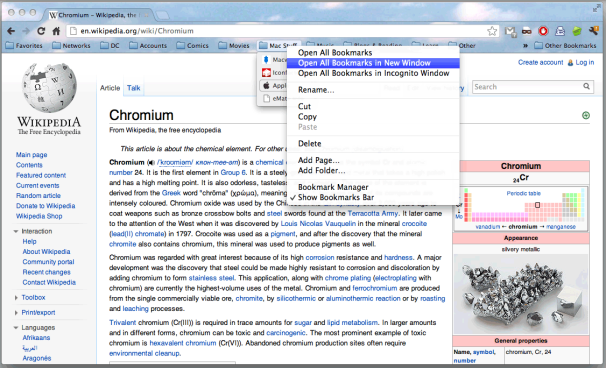Open the Movies bookmark folder
606x368 pixels.
point(234,46)
